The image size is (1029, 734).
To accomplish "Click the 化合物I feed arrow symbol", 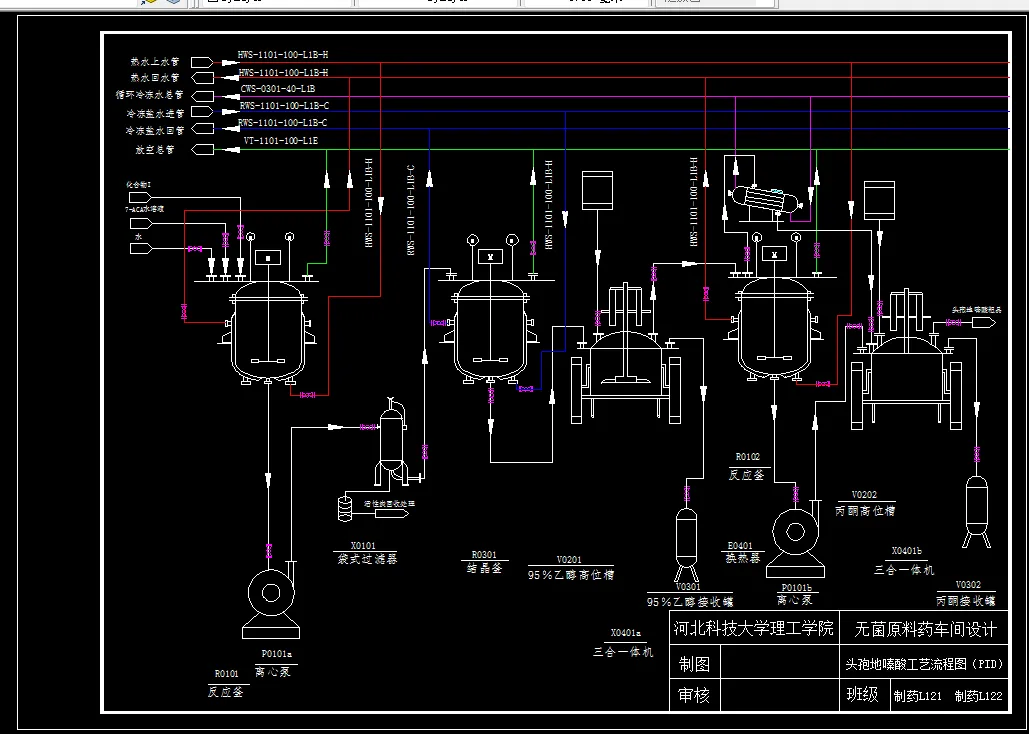I will point(140,197).
